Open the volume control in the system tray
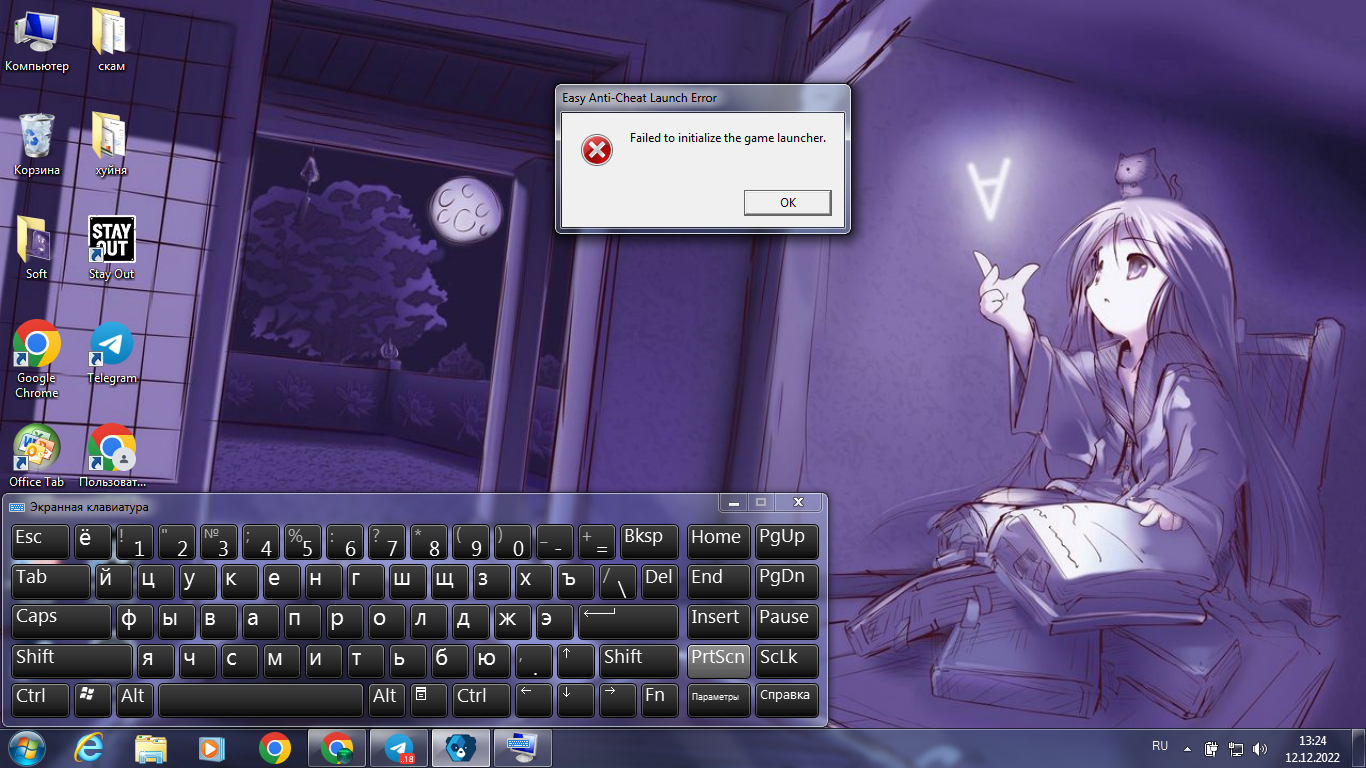The width and height of the screenshot is (1366, 768). pos(1259,748)
